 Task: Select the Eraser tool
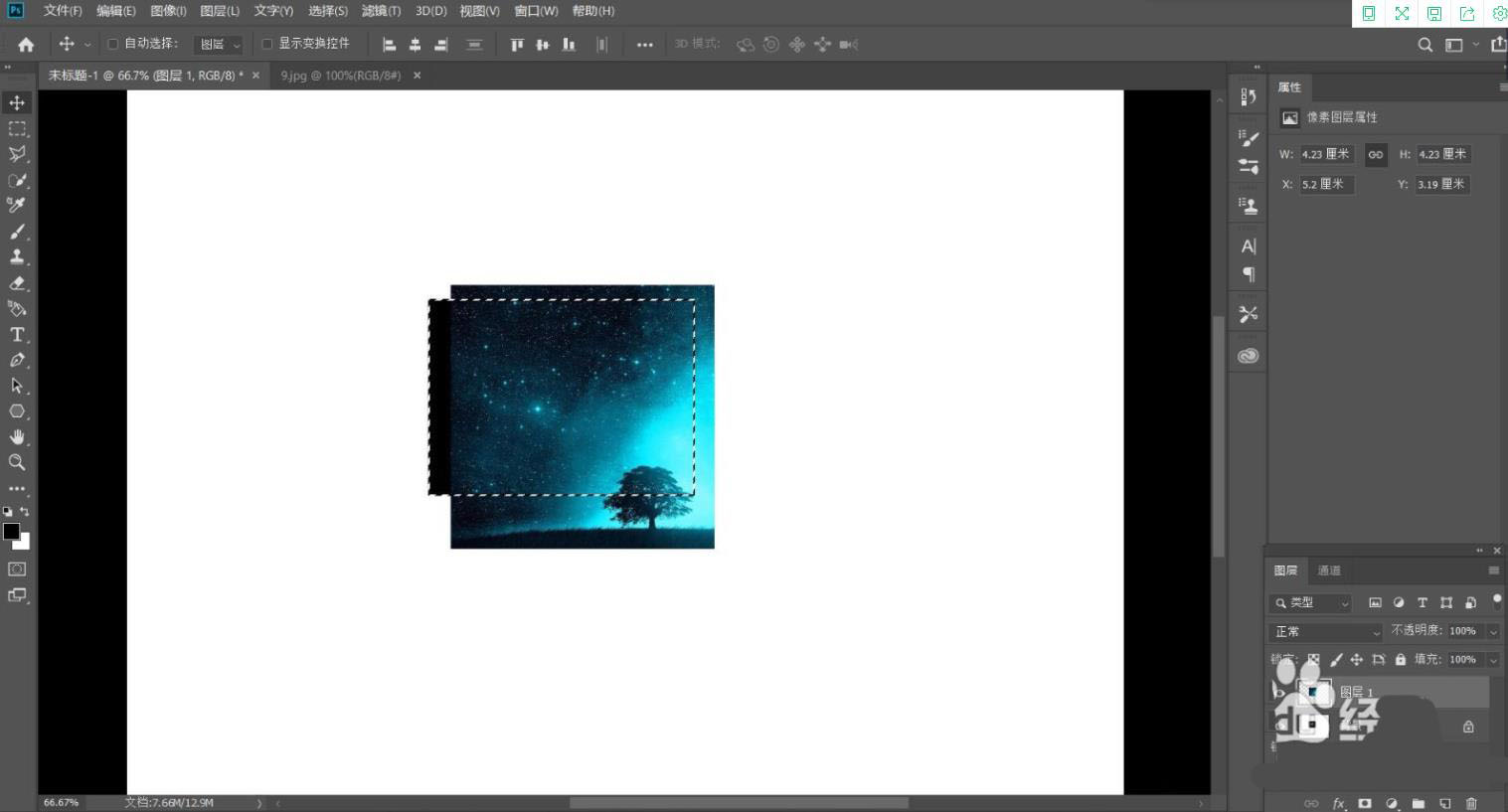17,283
